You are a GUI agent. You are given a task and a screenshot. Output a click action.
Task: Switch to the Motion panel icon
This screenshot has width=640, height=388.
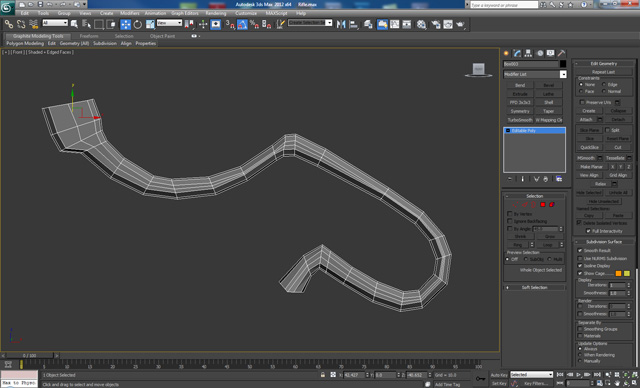(x=540, y=53)
